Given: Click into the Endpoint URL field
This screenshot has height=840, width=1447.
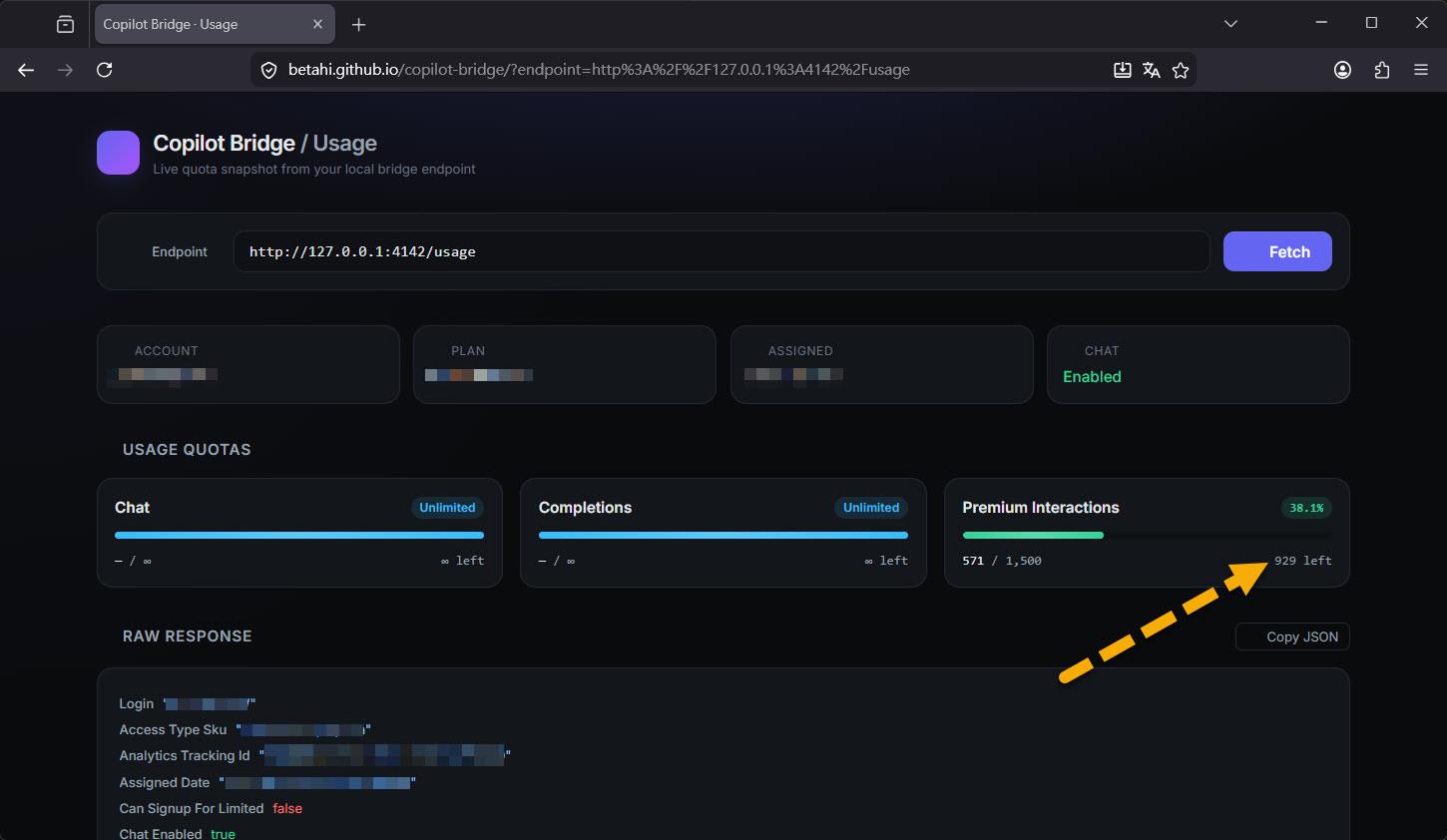Looking at the screenshot, I should pyautogui.click(x=722, y=251).
